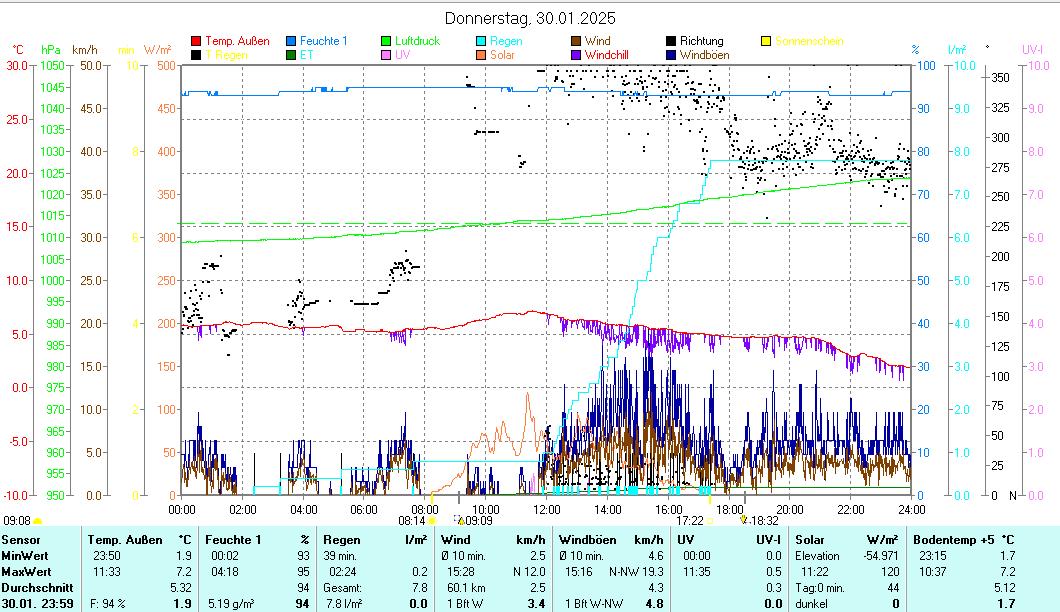Select the purple Windchill legend square
The height and width of the screenshot is (612, 1060).
coord(576,55)
